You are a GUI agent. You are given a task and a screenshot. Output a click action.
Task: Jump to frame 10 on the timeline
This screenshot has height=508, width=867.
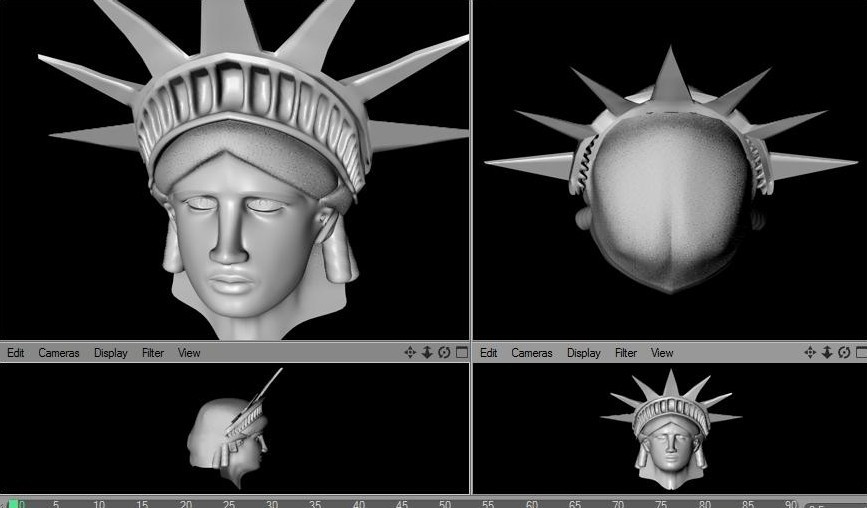(x=98, y=504)
